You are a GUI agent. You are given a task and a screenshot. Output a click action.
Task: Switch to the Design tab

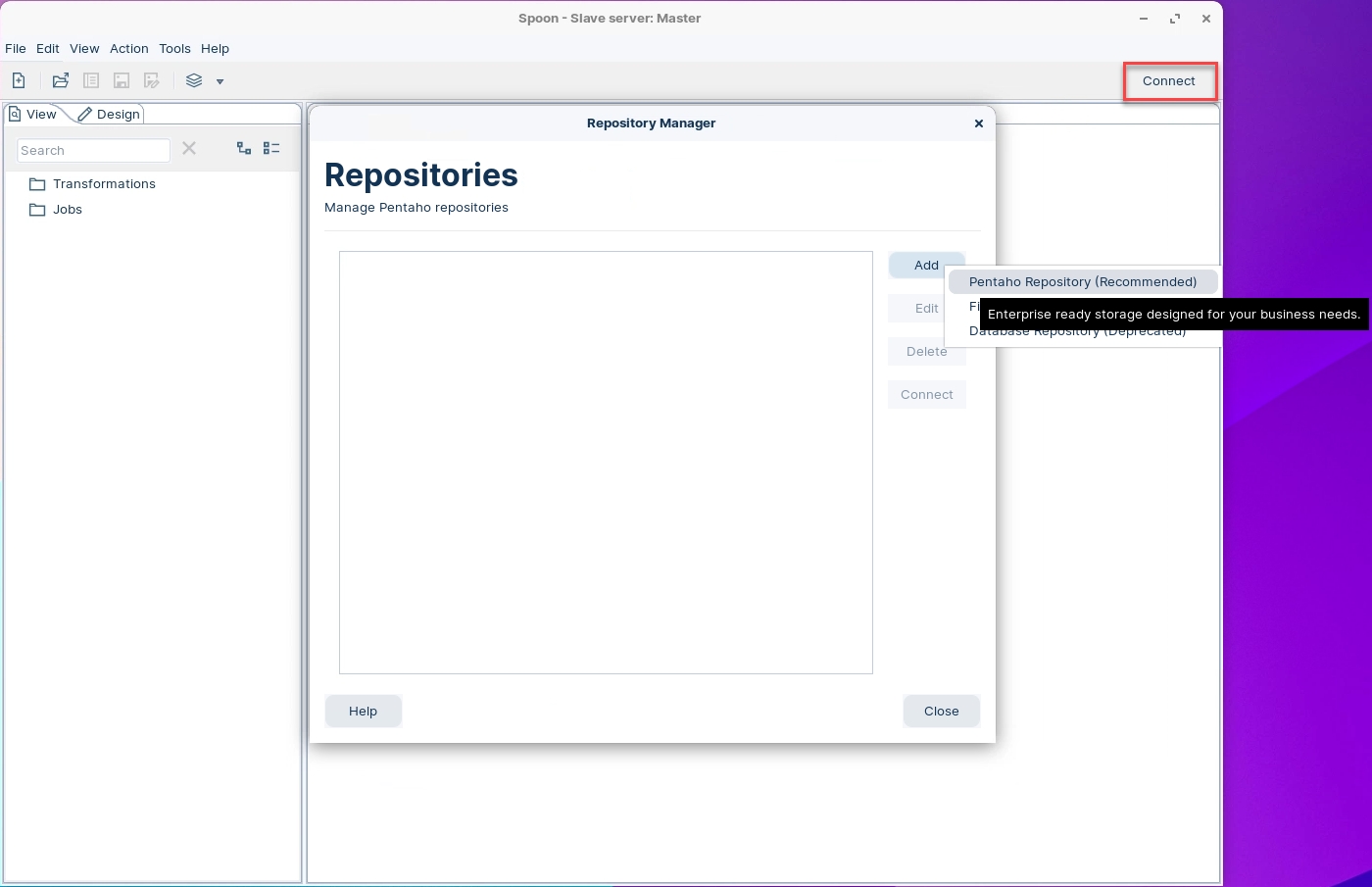tap(110, 114)
